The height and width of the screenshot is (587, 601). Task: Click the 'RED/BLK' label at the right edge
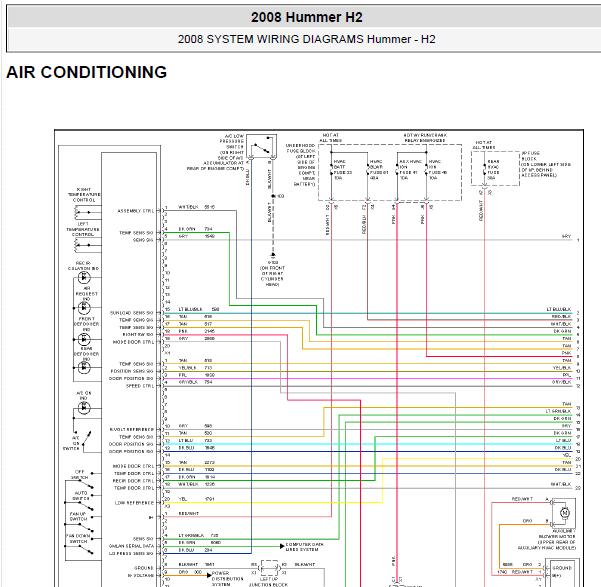tap(561, 316)
